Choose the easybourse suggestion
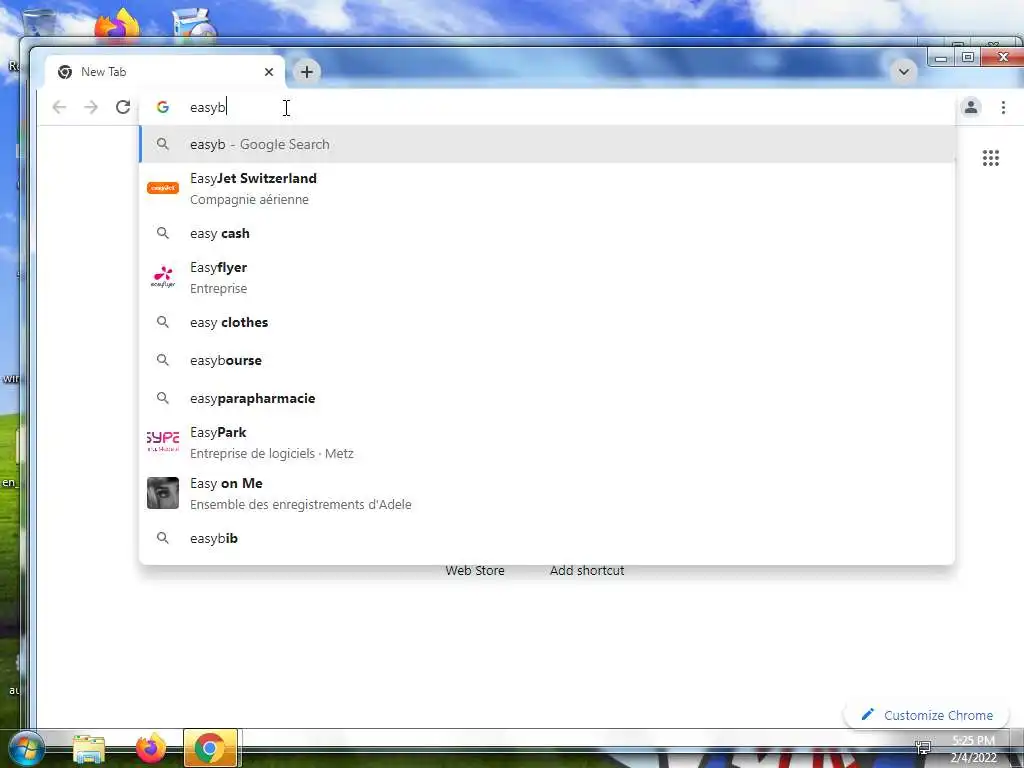Image resolution: width=1024 pixels, height=768 pixels. click(547, 360)
